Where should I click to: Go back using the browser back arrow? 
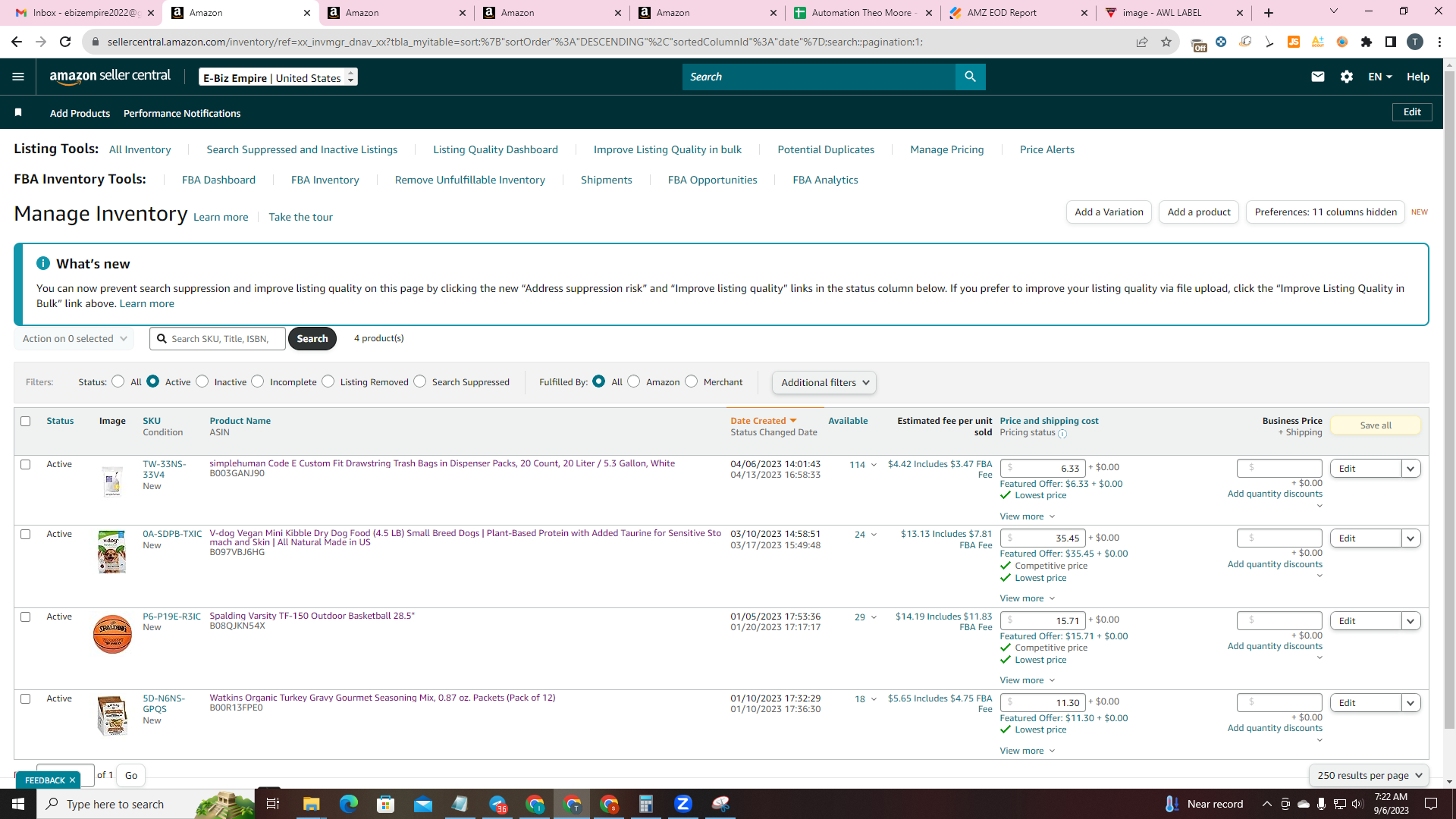click(x=17, y=42)
